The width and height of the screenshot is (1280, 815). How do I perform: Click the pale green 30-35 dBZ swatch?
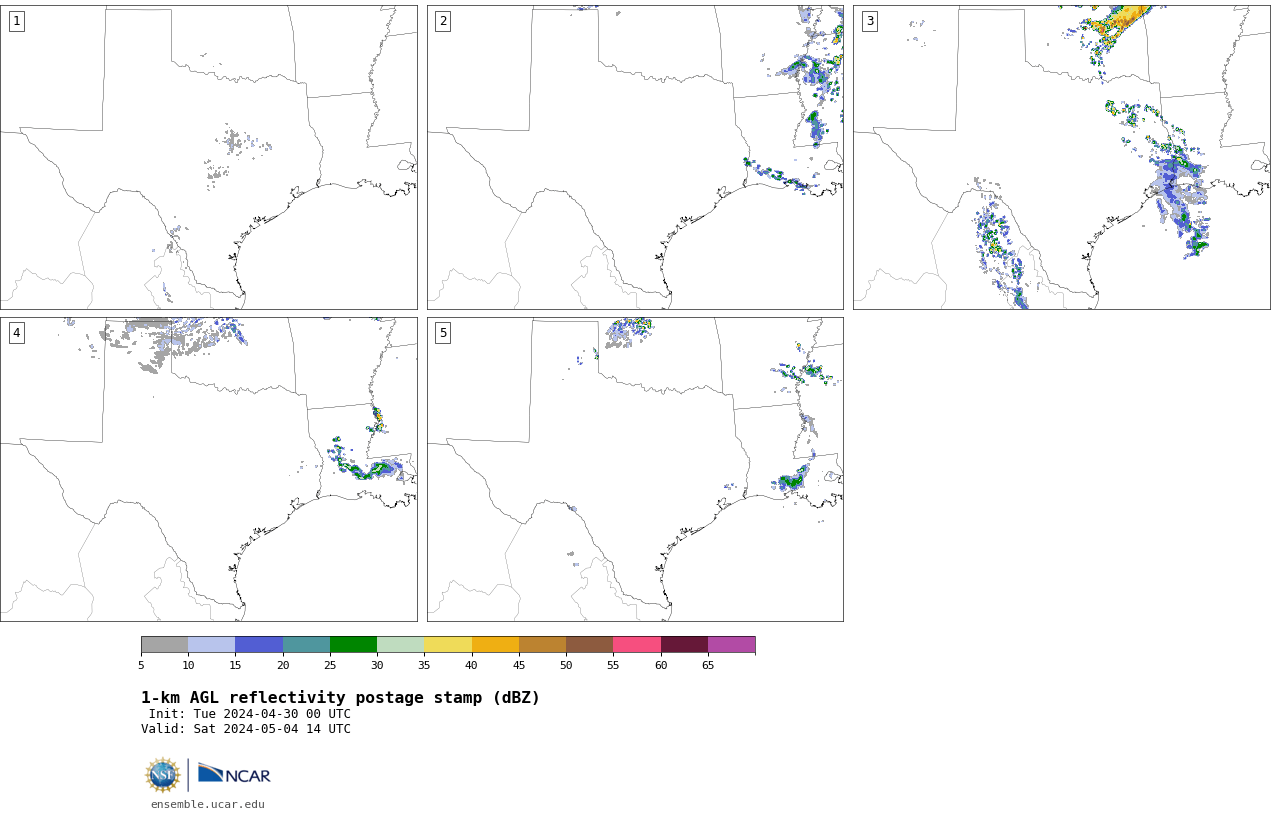coord(401,644)
